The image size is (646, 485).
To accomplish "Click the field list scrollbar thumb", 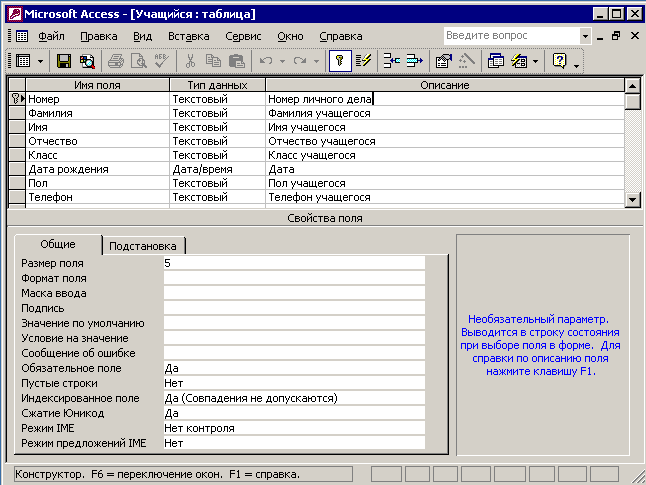I will click(632, 101).
